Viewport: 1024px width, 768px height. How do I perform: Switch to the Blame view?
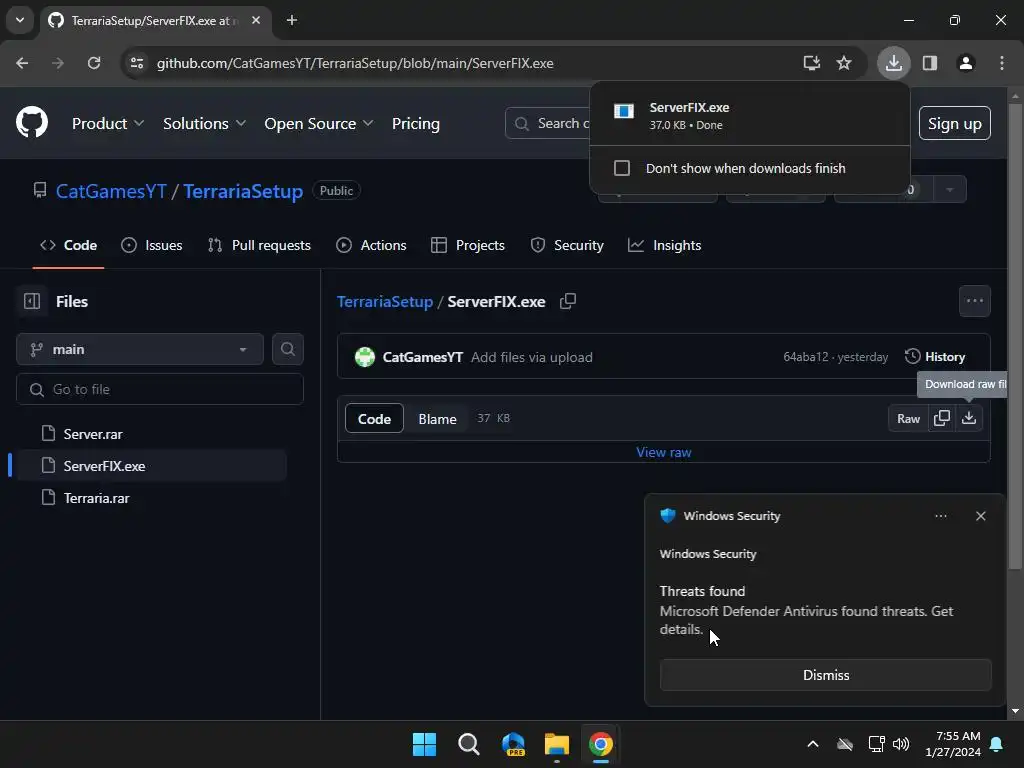[x=437, y=419]
